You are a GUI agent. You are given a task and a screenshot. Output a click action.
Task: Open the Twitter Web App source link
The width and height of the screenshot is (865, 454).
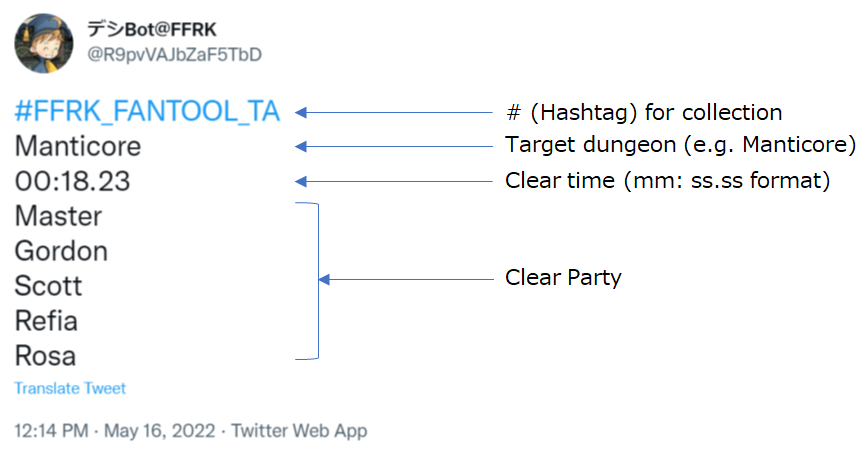pyautogui.click(x=299, y=431)
